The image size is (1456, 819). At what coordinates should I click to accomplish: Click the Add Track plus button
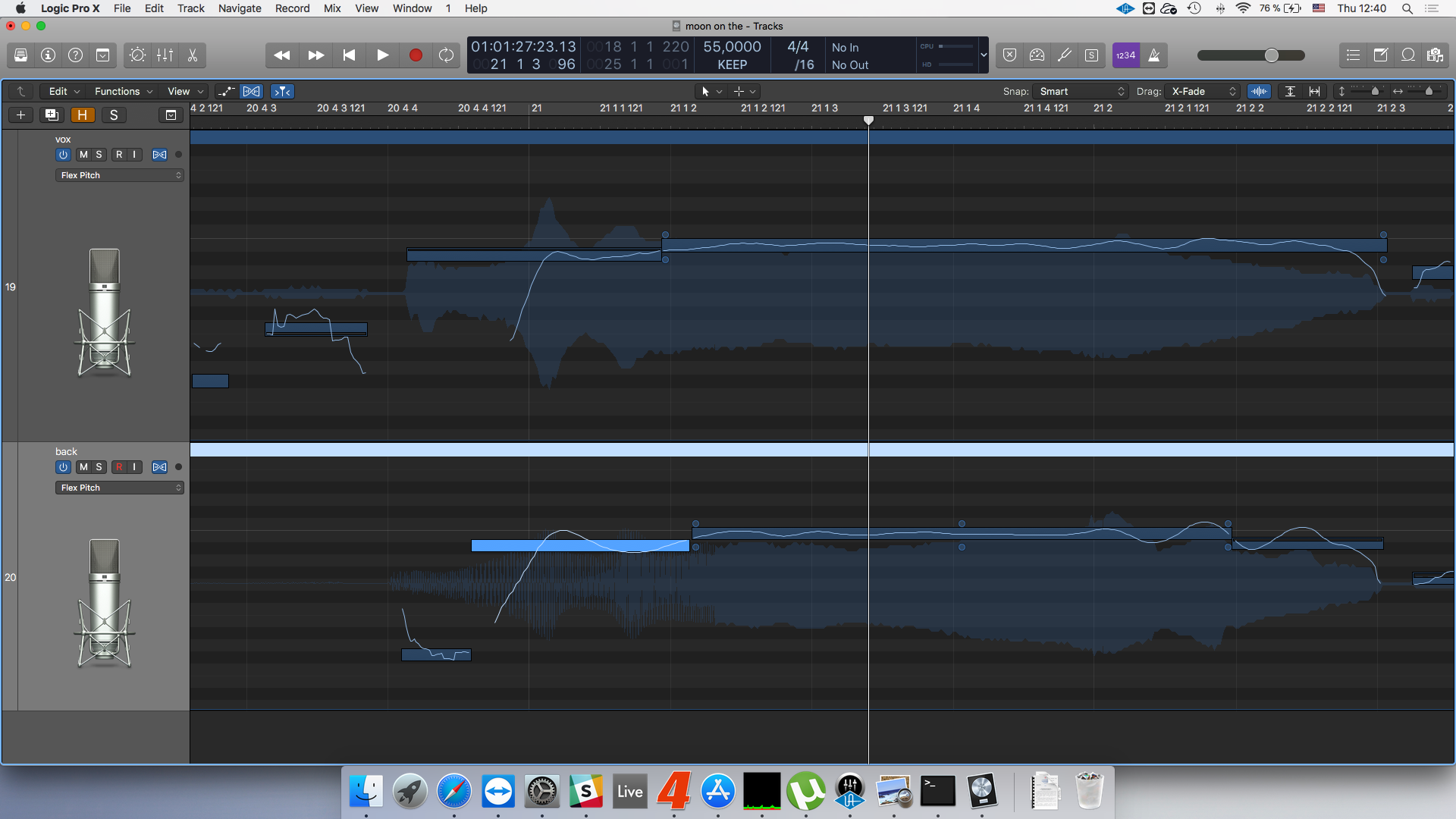pos(21,115)
